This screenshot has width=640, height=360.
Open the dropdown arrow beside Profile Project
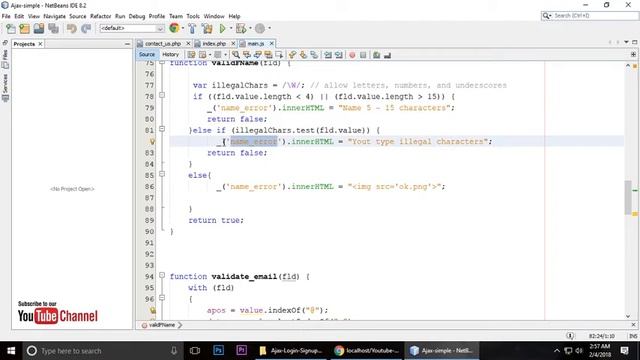[x=269, y=28]
